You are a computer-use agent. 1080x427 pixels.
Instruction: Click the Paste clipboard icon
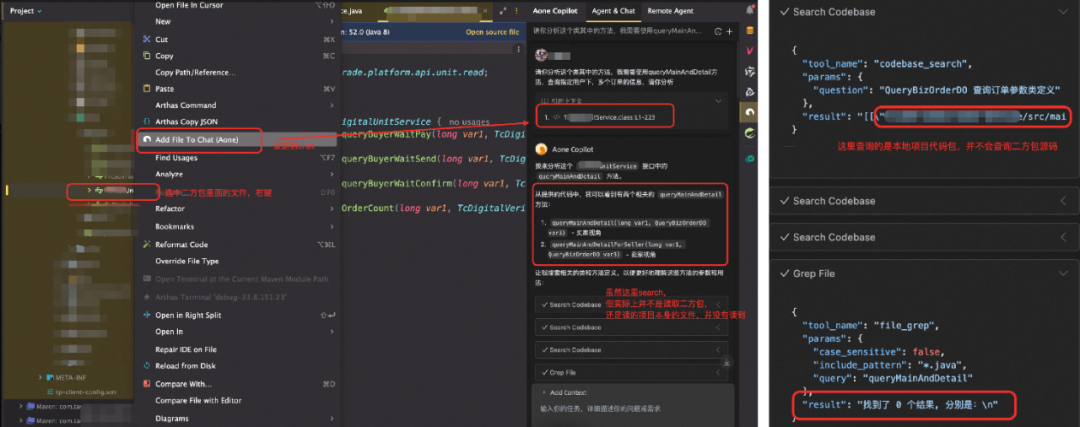point(146,88)
